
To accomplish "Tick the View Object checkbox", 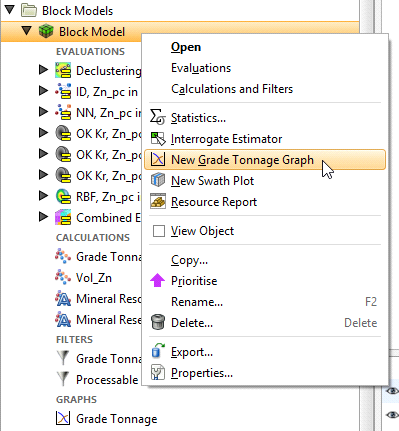I will point(159,230).
